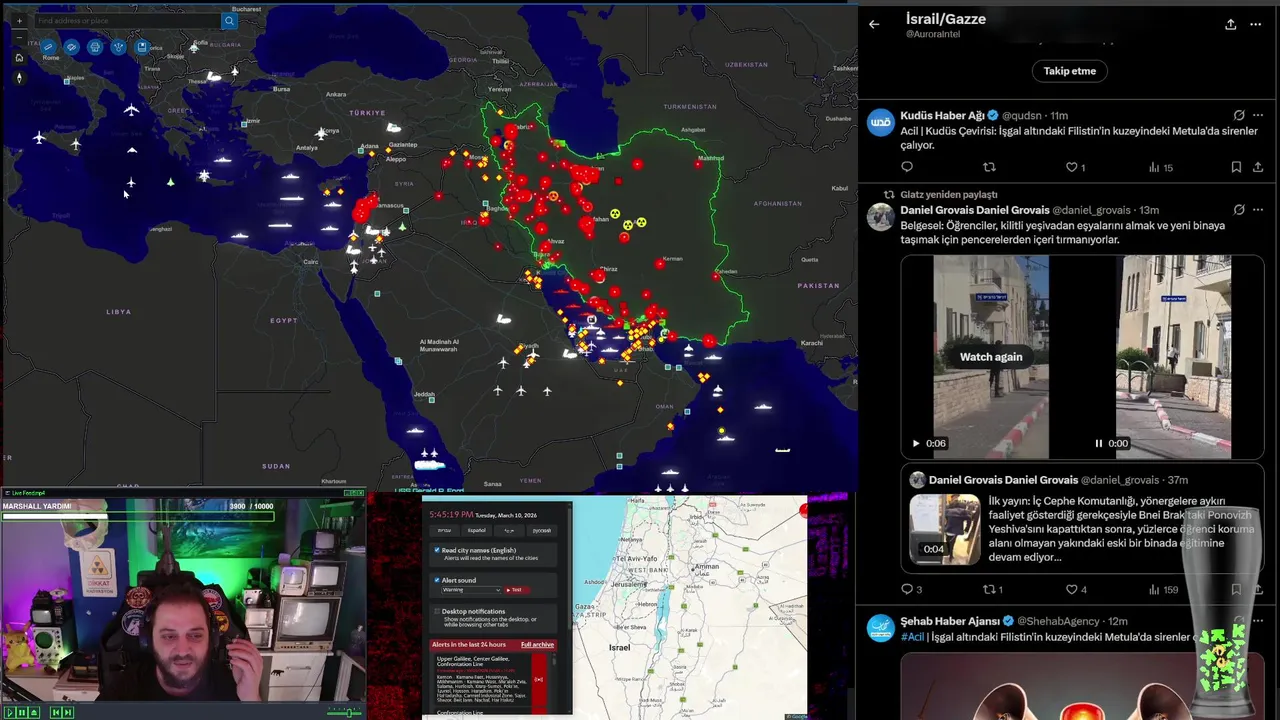Viewport: 1280px width, 720px height.
Task: Open the quoted tweet 0:04 video thumbnail
Action: [x=945, y=529]
